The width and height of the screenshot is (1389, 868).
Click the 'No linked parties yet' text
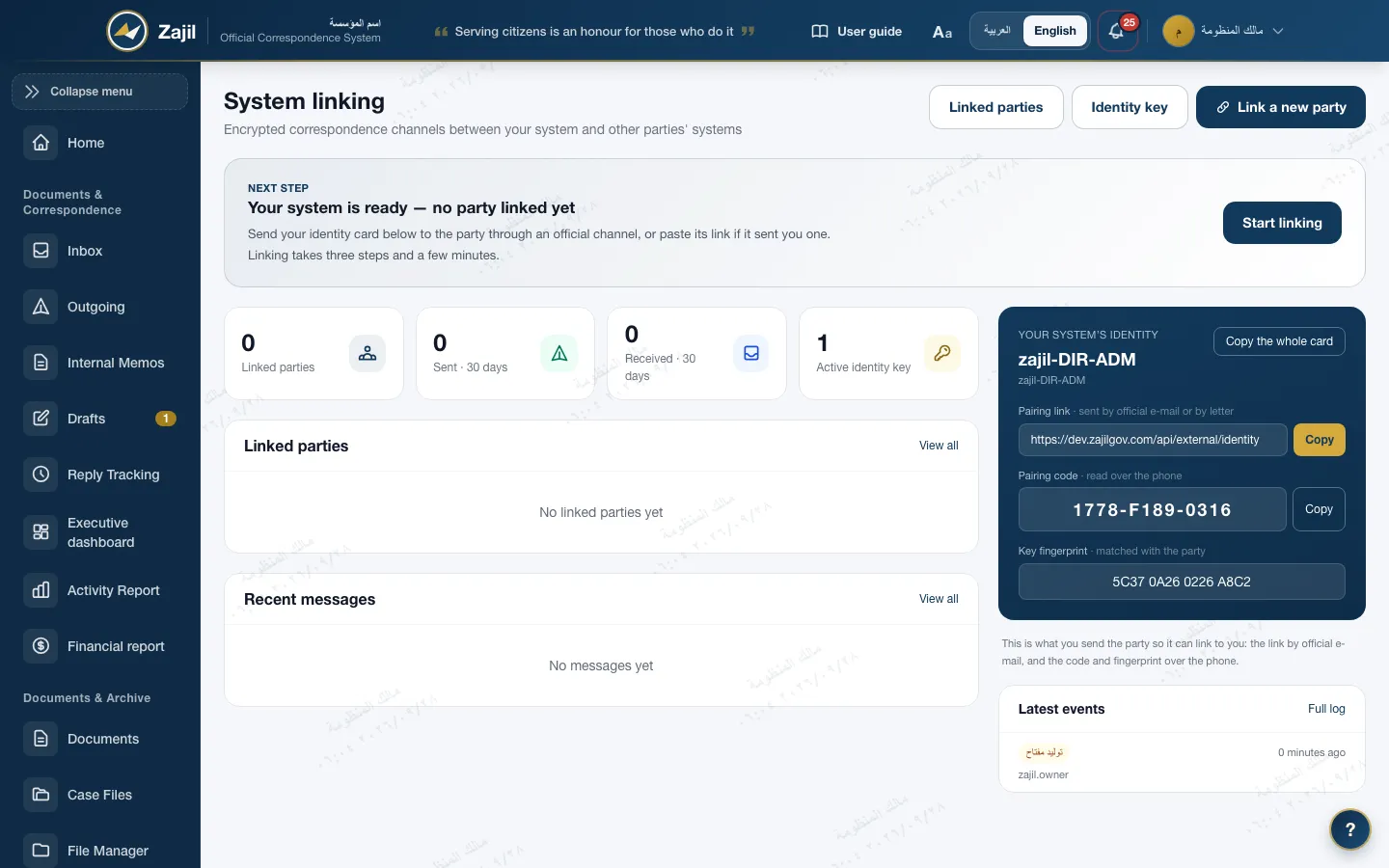[x=601, y=512]
